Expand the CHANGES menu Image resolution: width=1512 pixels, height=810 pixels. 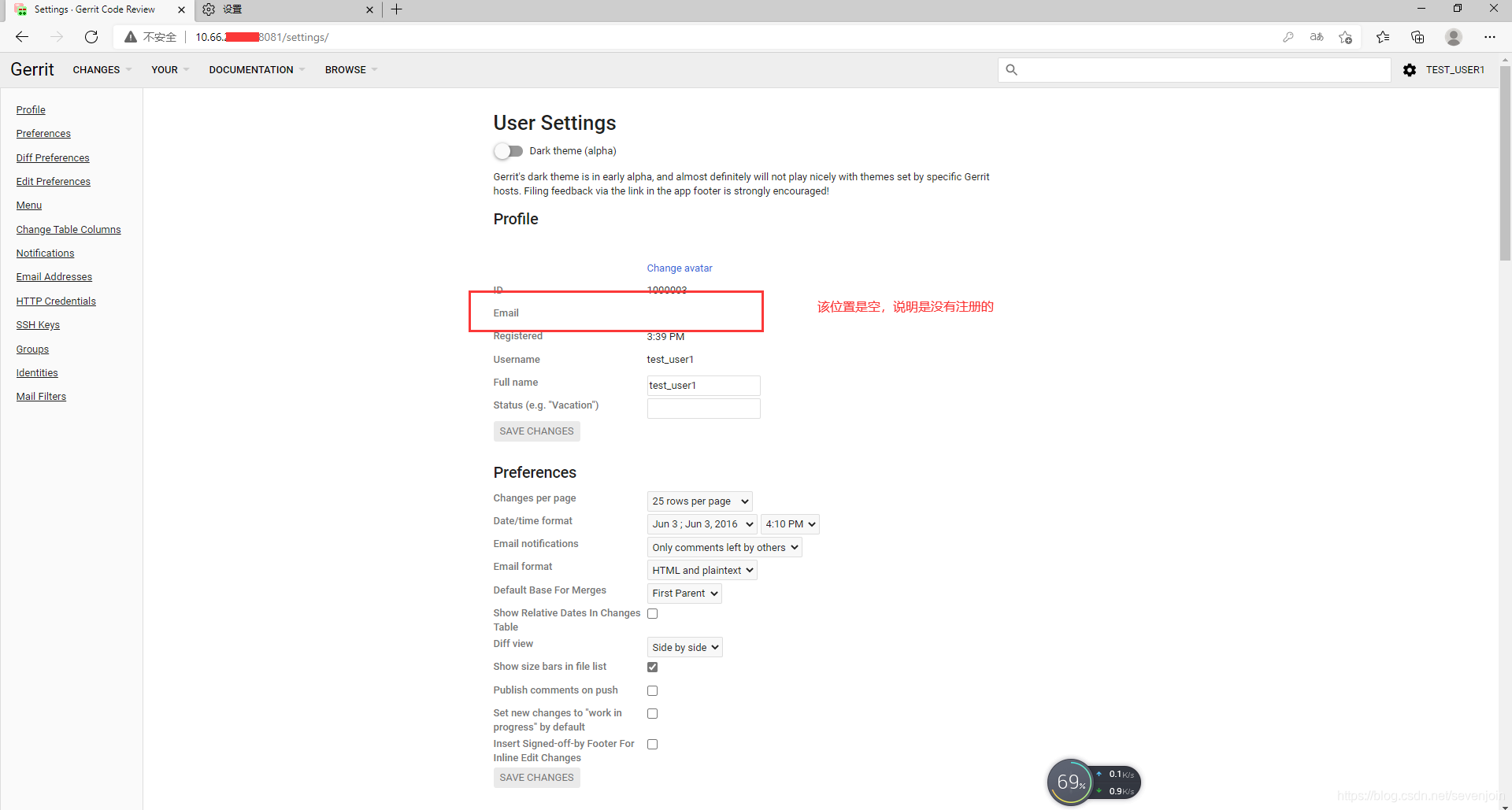pyautogui.click(x=102, y=70)
